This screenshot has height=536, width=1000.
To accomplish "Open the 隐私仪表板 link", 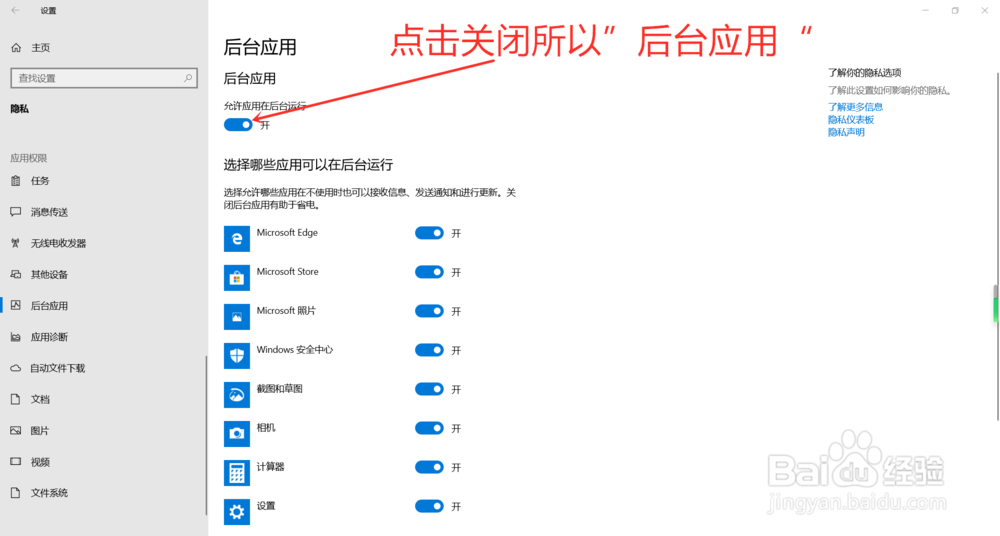I will pos(851,119).
